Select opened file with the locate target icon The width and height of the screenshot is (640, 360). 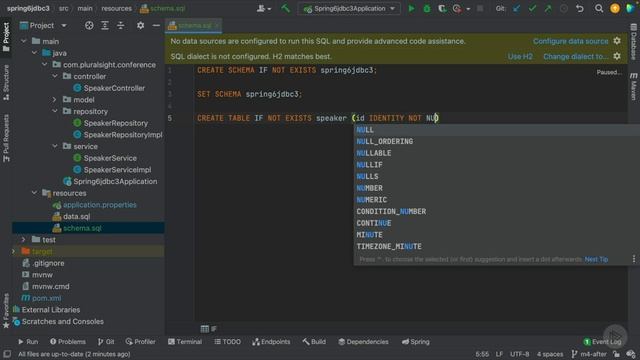click(89, 25)
